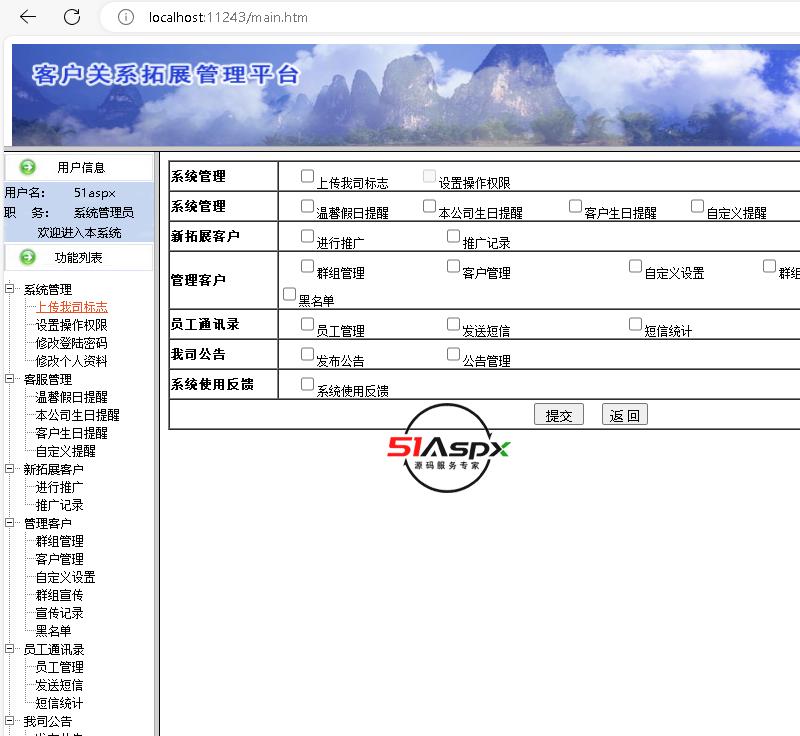Click the green arrow icon beside 用户信息

pos(28,167)
